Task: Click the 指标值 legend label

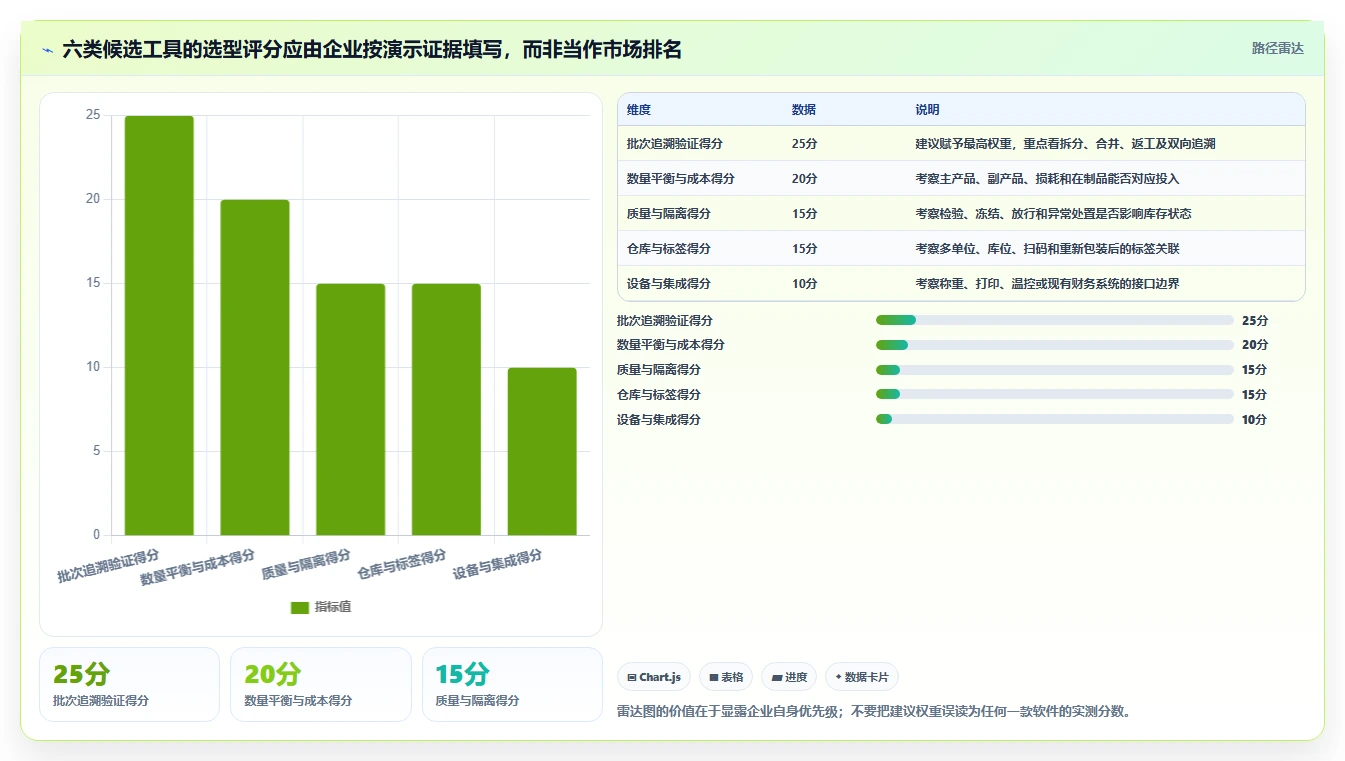Action: [x=333, y=607]
